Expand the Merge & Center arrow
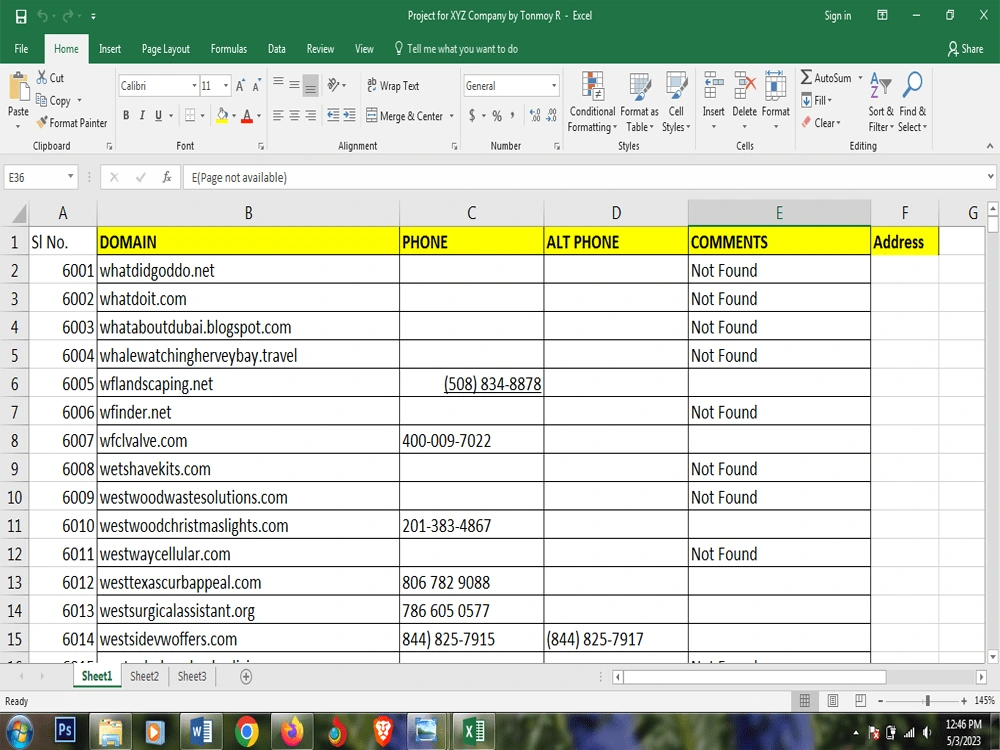This screenshot has height=750, width=1000. [452, 116]
